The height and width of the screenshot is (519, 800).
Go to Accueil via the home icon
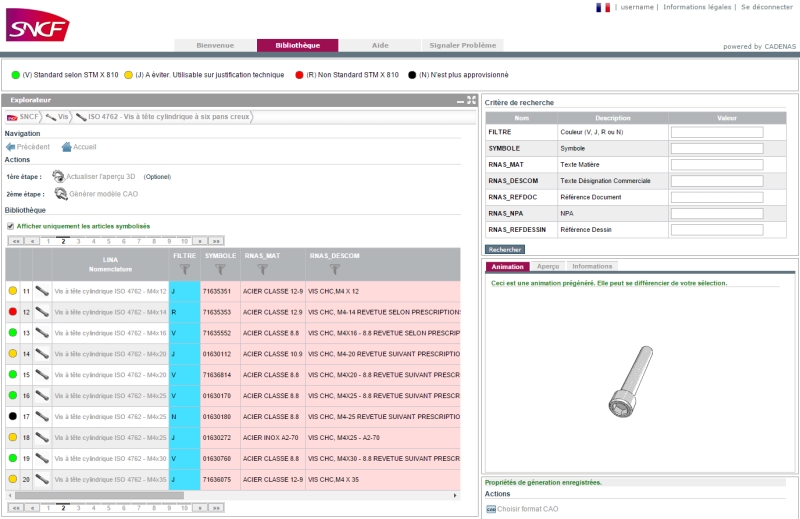(x=66, y=147)
